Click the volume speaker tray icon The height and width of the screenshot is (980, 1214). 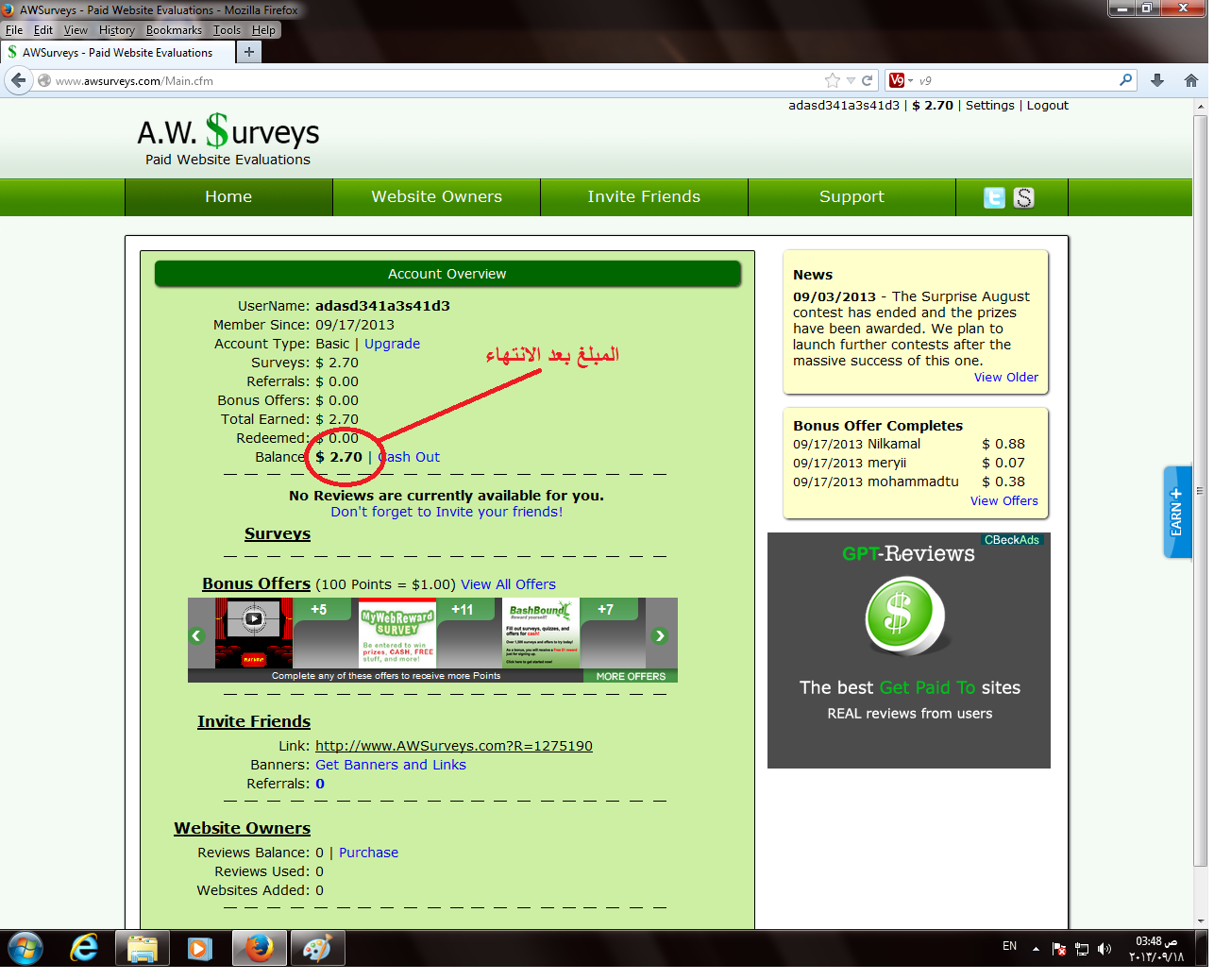point(1104,948)
